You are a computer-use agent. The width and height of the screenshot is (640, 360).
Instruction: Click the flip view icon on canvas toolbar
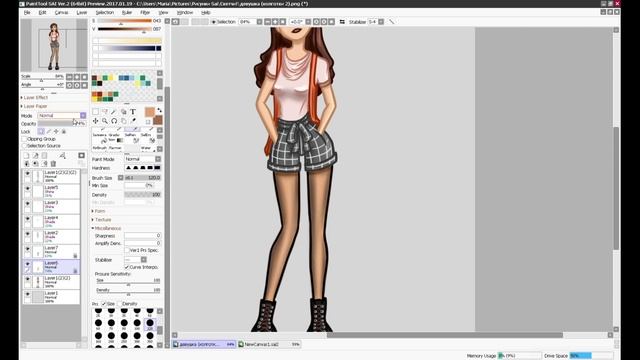[342, 22]
